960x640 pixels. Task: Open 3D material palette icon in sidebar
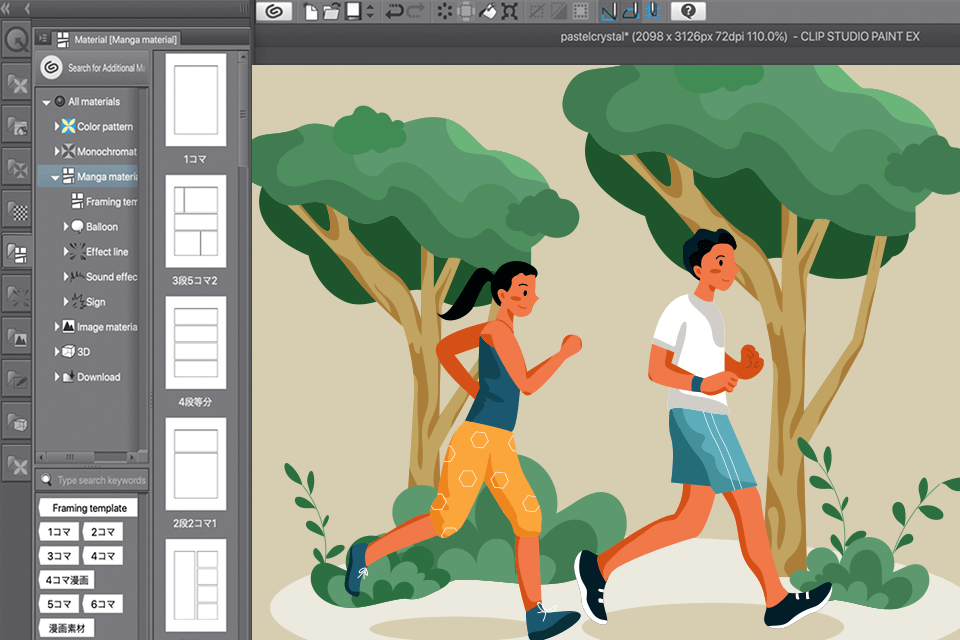pyautogui.click(x=17, y=422)
